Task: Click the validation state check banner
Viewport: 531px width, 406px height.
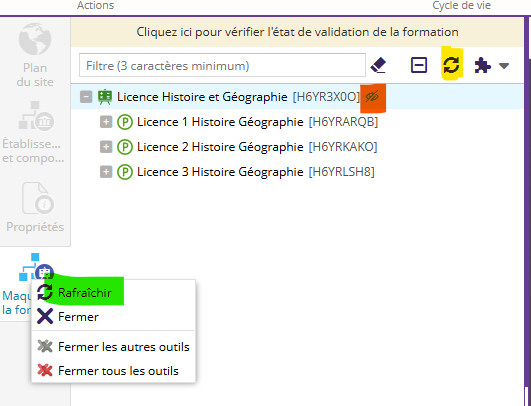Action: (x=297, y=32)
